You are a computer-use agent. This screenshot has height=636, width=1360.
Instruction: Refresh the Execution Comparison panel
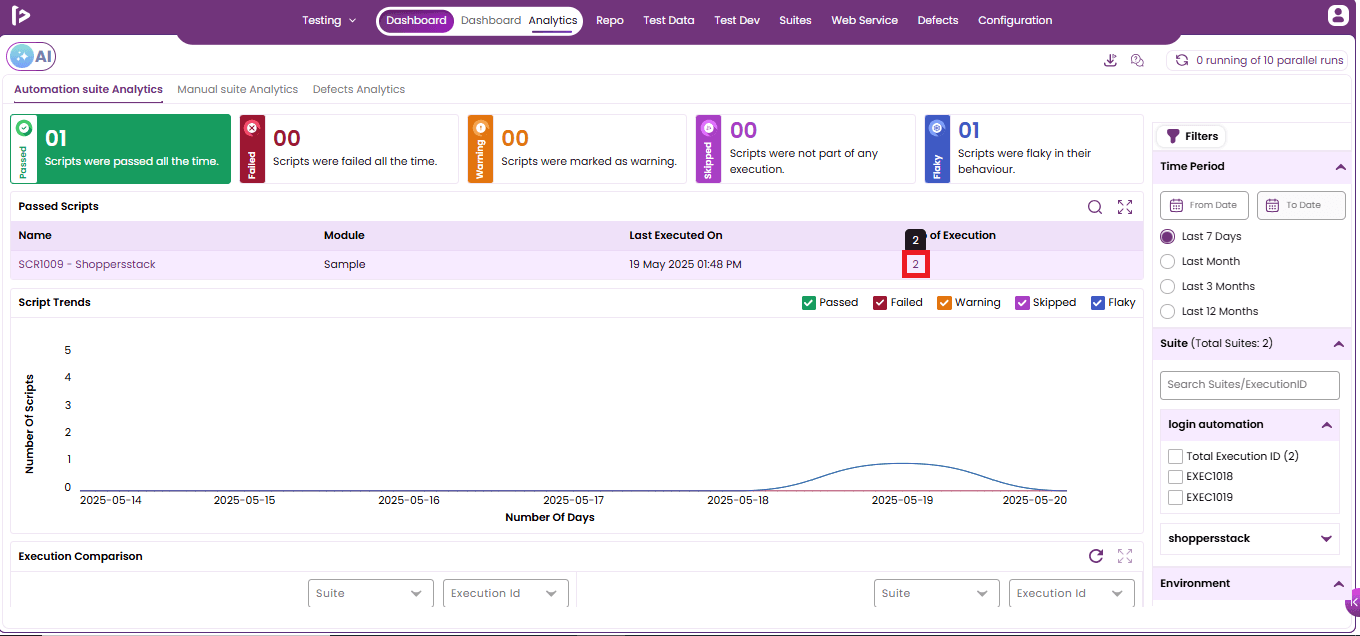coord(1096,556)
